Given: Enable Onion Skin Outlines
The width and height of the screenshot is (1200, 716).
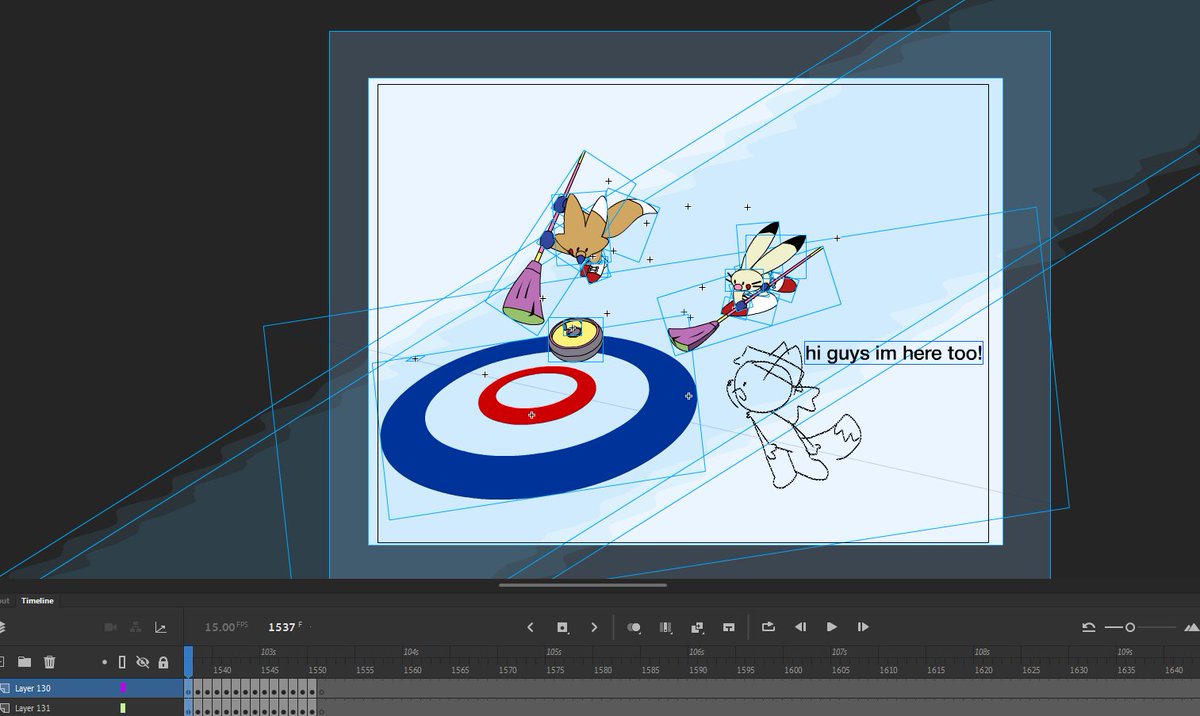Looking at the screenshot, I should pyautogui.click(x=665, y=626).
